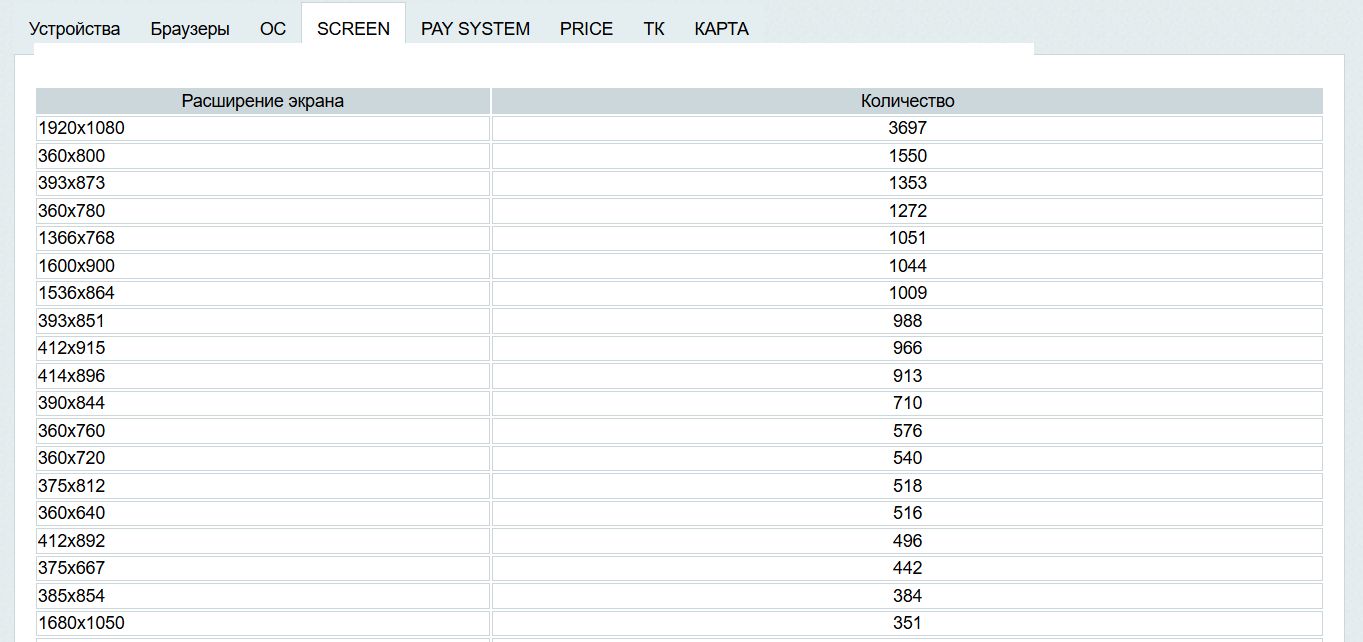This screenshot has width=1363, height=642.
Task: Switch to the PRICE tab
Action: coord(586,29)
